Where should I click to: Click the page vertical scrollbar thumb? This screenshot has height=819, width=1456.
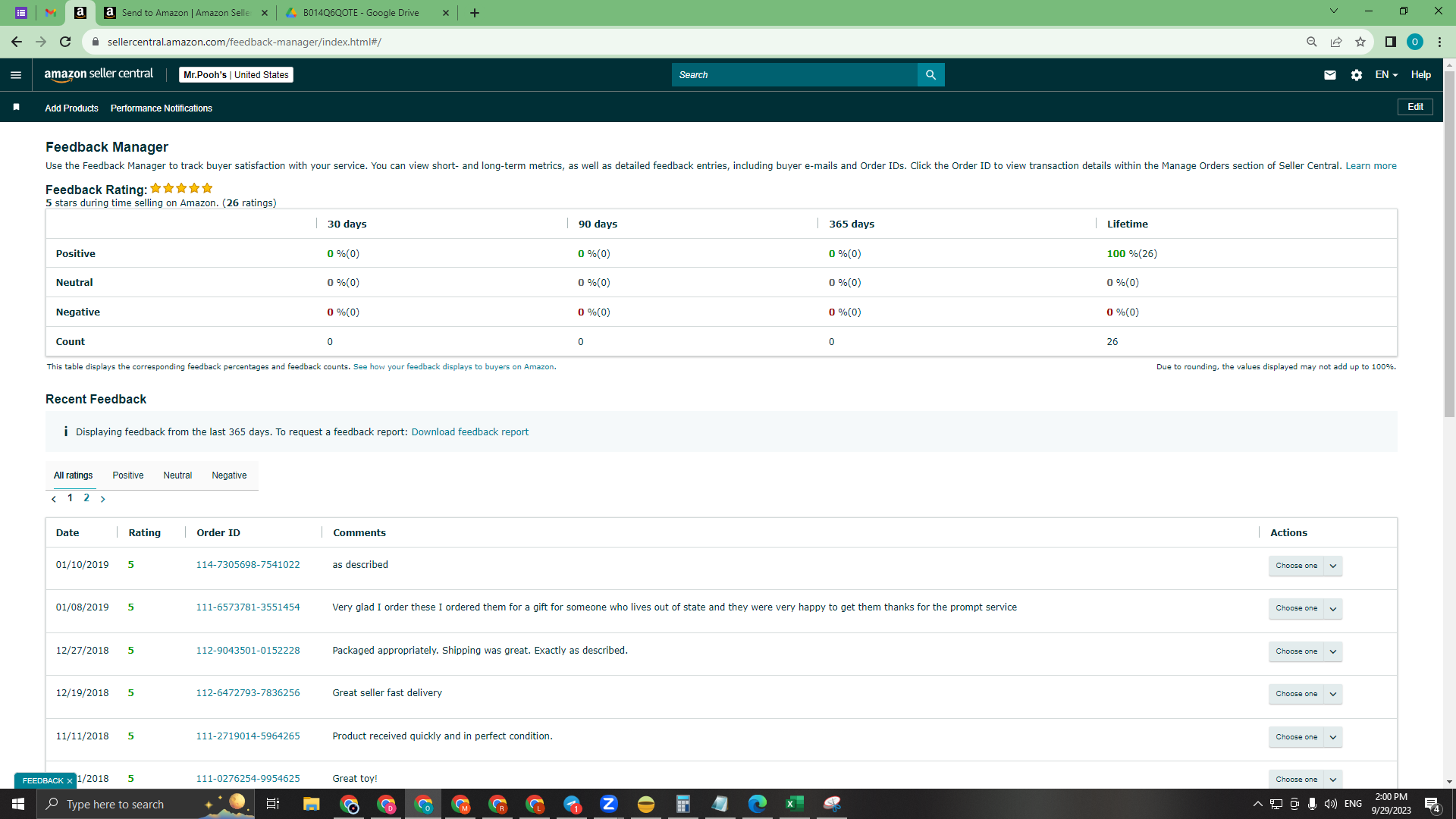coord(1449,244)
